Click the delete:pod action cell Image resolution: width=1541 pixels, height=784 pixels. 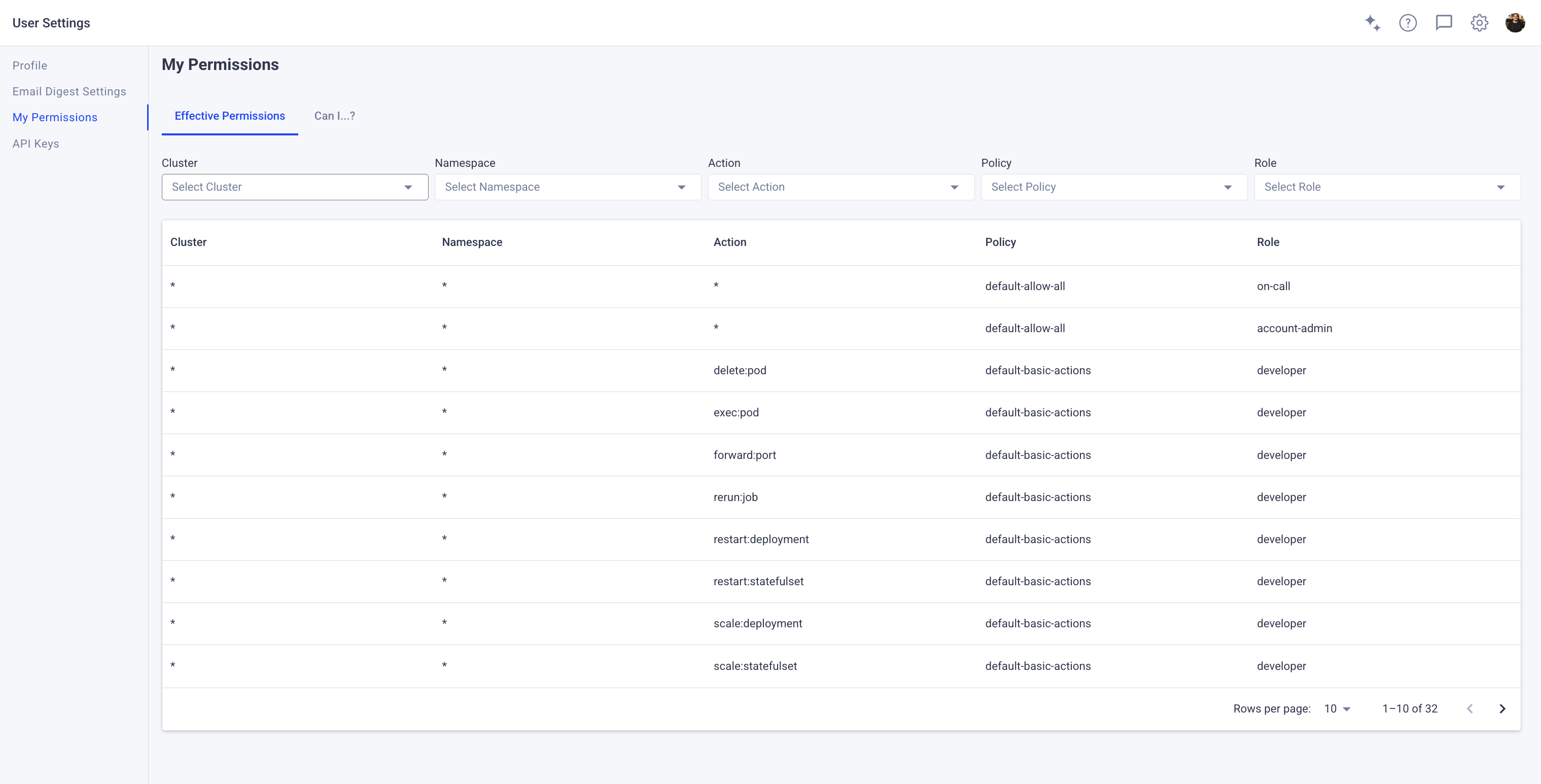(x=740, y=371)
